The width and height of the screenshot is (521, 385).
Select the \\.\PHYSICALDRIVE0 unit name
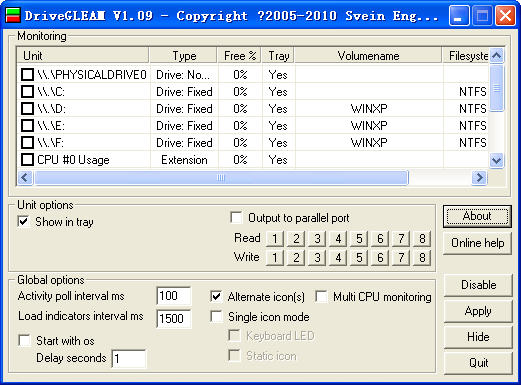(92, 75)
